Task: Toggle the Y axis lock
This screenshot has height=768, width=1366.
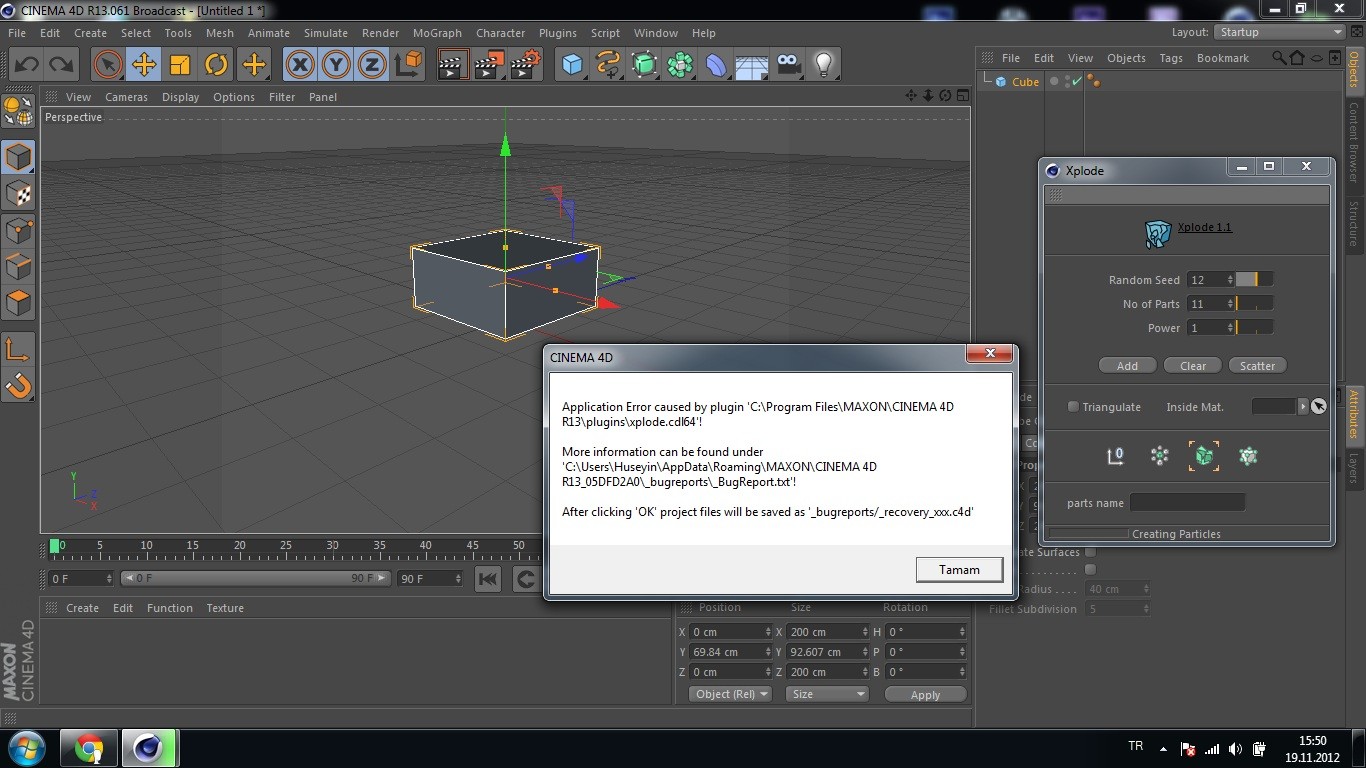Action: coord(336,65)
